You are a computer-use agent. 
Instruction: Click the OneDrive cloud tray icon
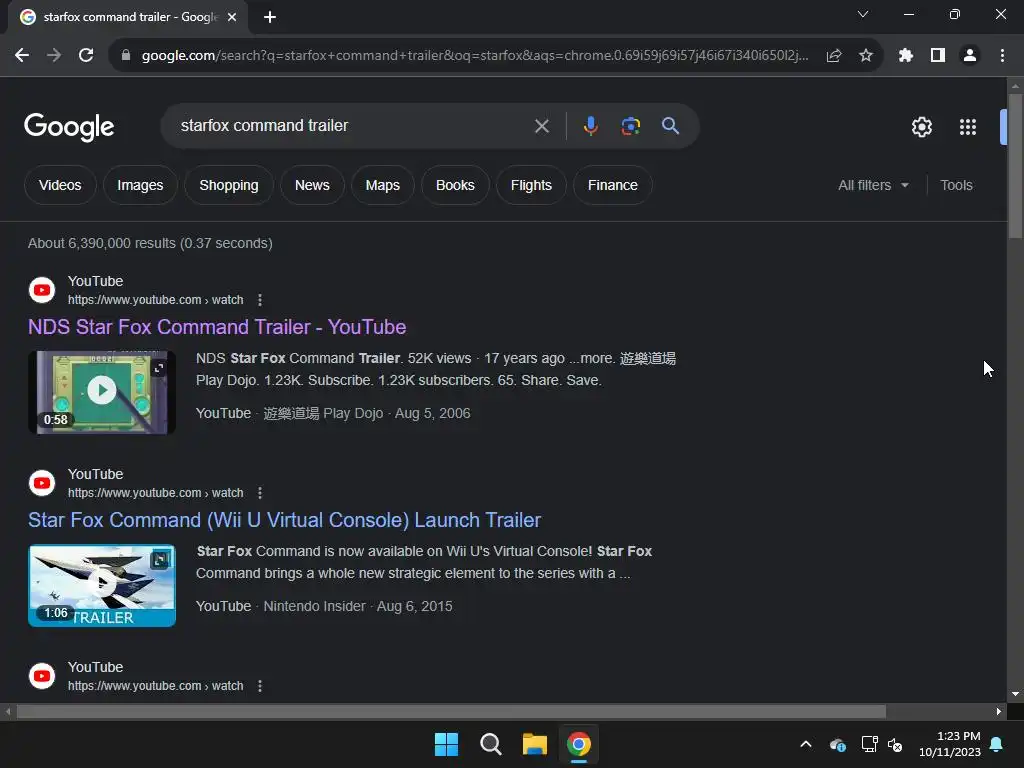(x=838, y=744)
